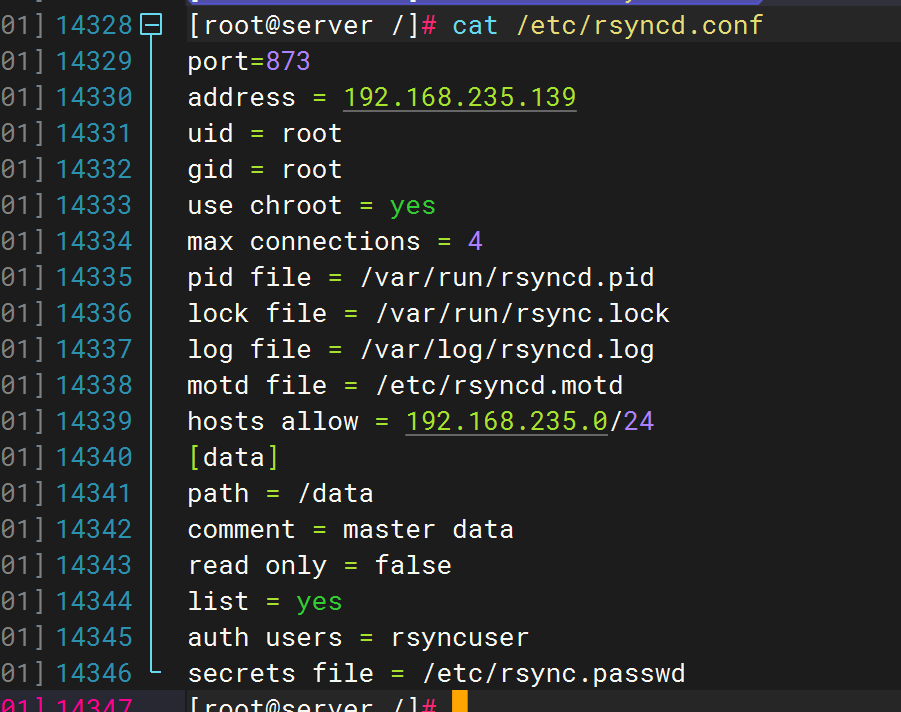Click the 'yes' value of use chroot
Screen dimensions: 901x712
coord(413,206)
